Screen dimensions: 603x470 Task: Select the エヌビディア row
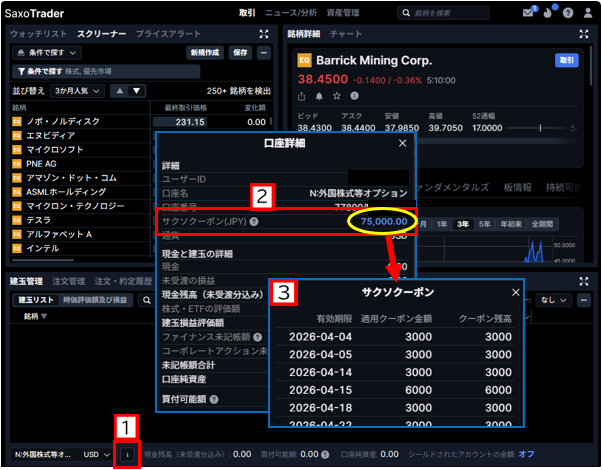(81, 135)
